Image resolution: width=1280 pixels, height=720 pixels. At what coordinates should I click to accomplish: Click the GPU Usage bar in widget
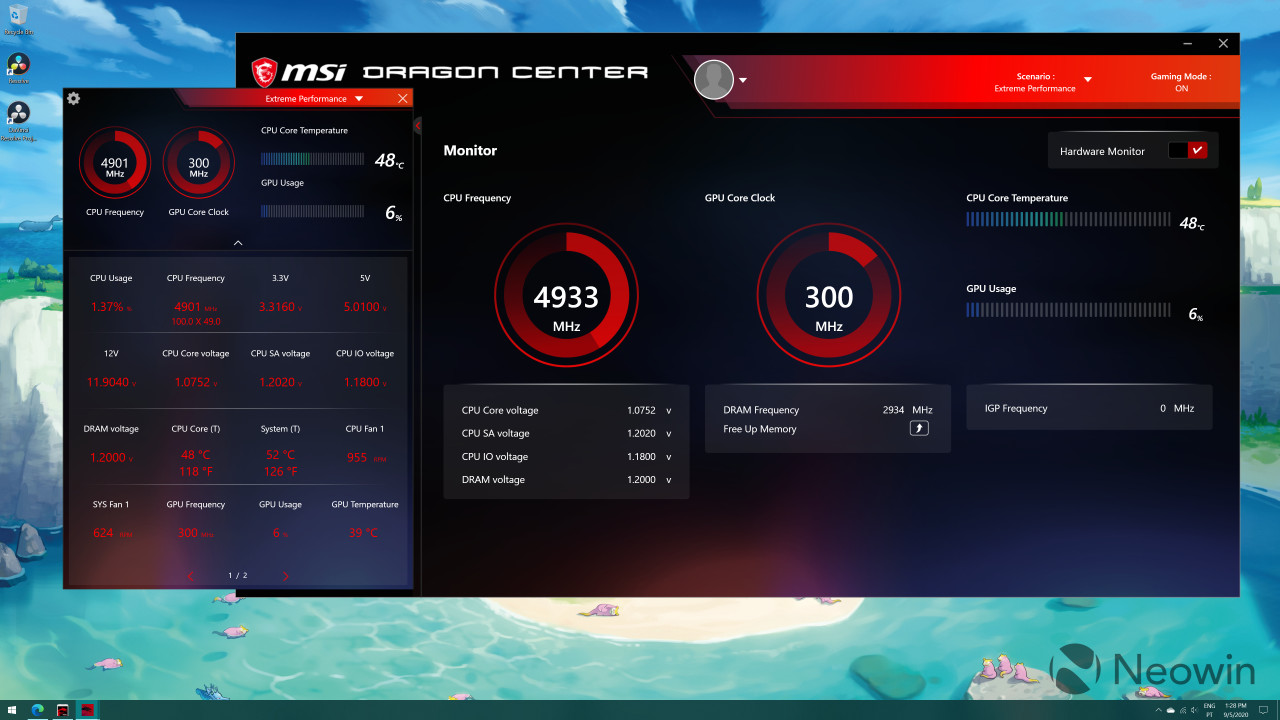pyautogui.click(x=313, y=211)
